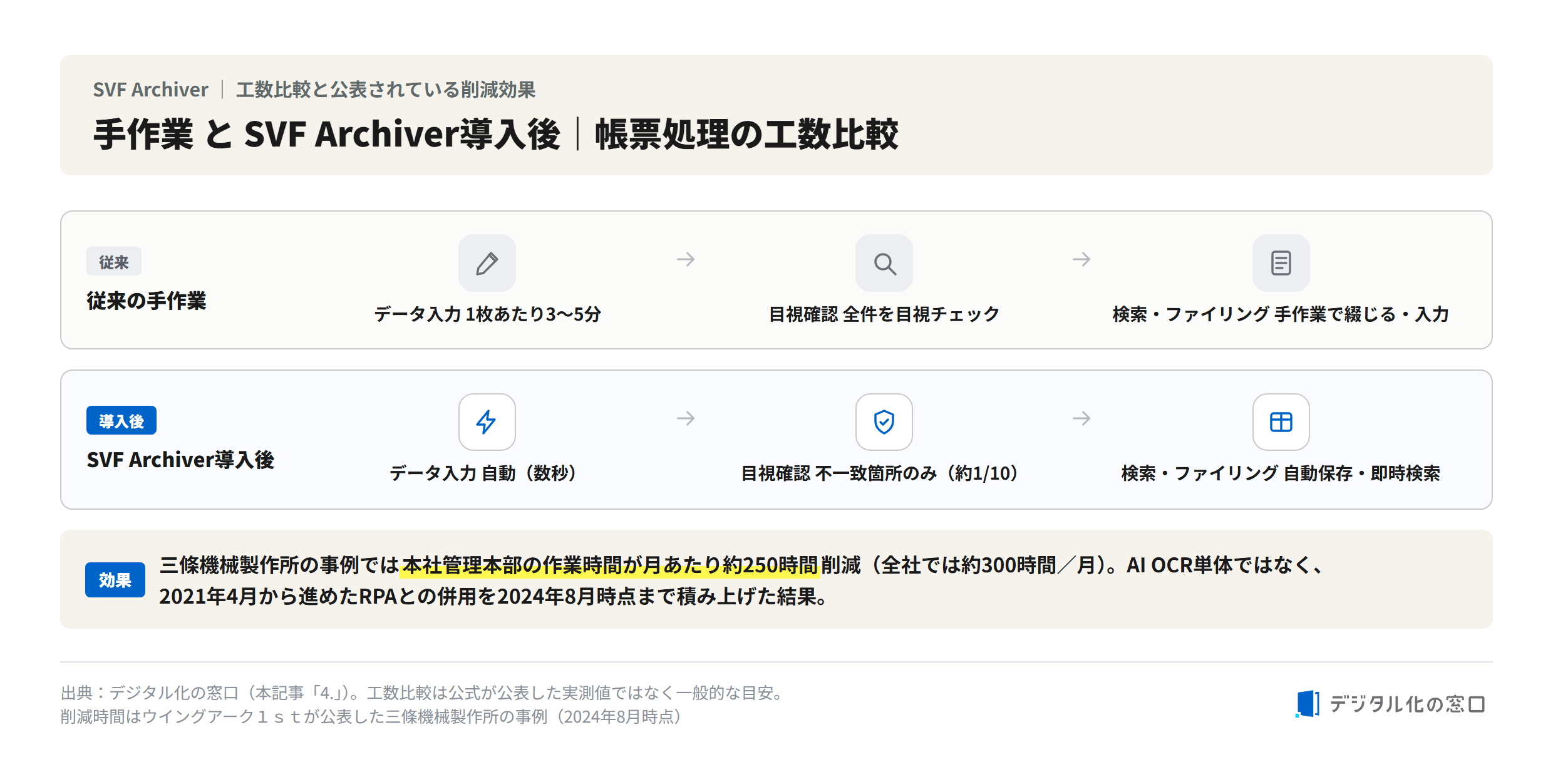Click the pencil data-entry icon

pos(487,263)
